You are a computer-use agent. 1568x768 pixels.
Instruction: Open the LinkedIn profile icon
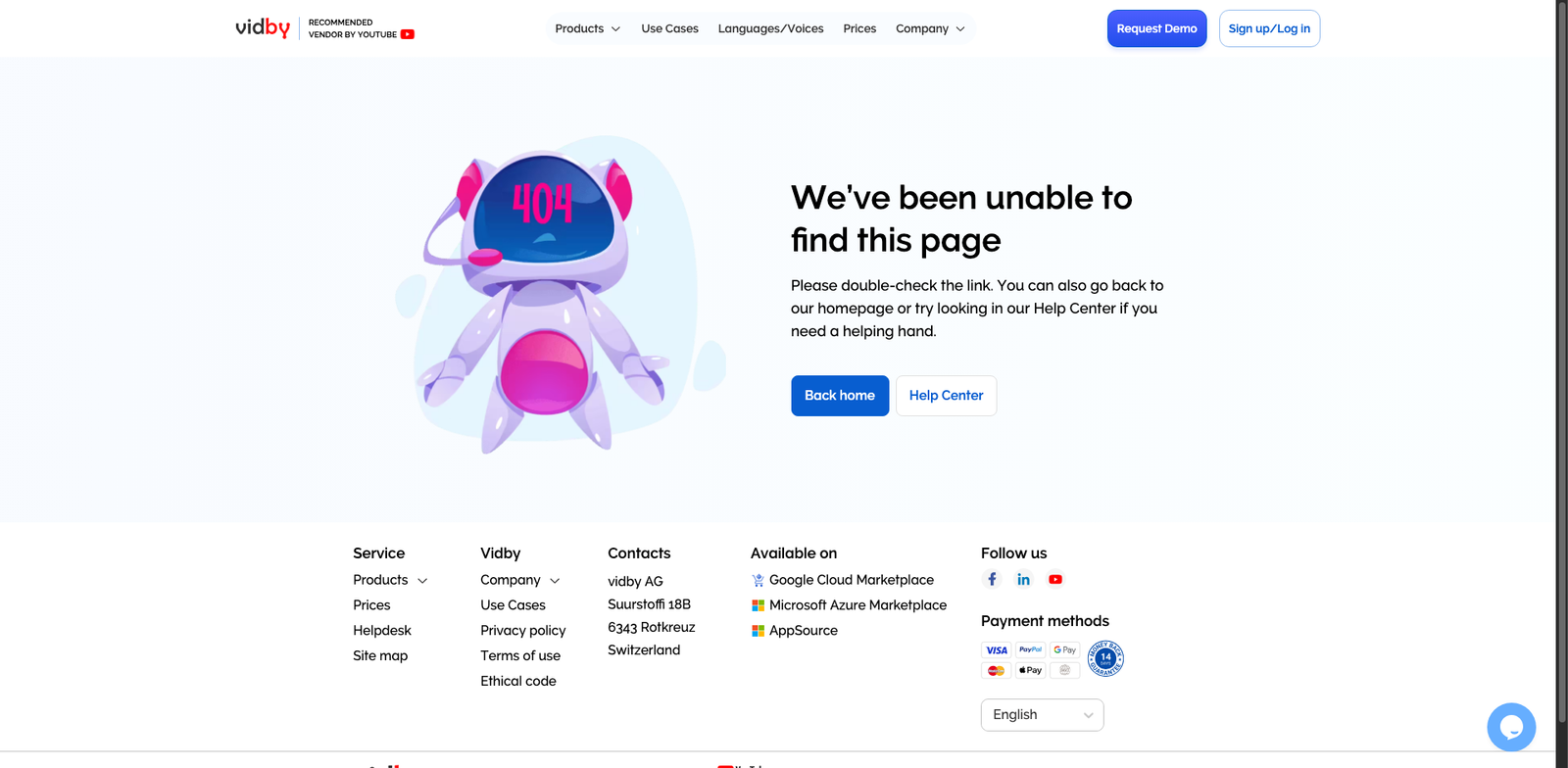(1023, 579)
